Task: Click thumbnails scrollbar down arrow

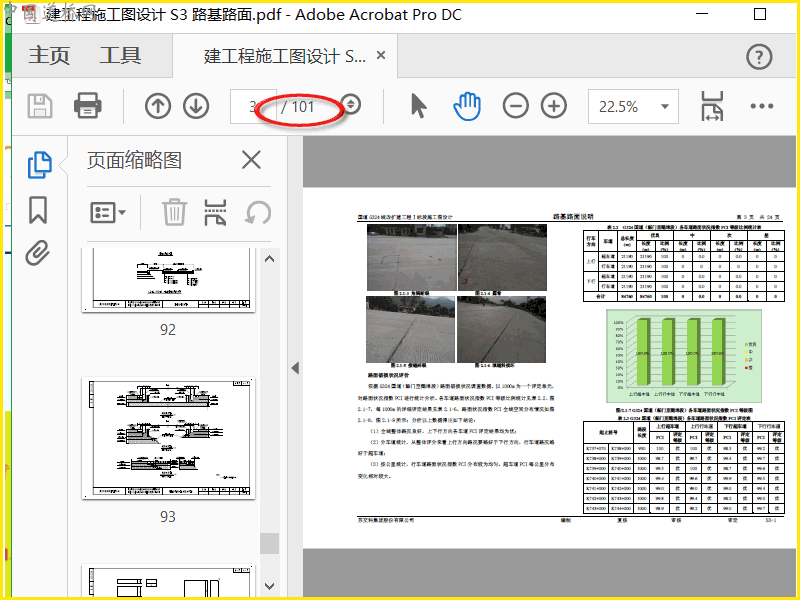Action: click(x=269, y=586)
